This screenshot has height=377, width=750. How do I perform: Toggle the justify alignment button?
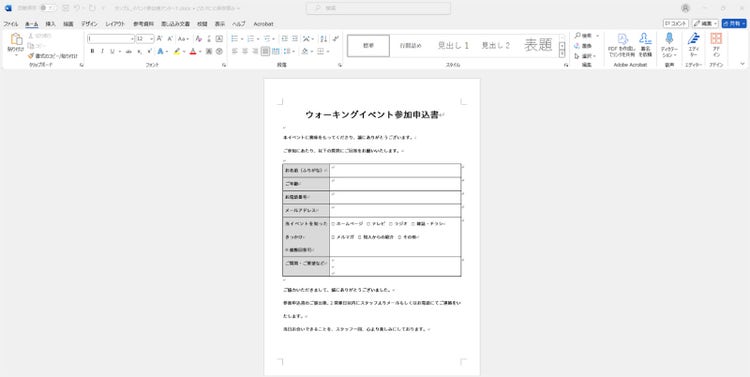[265, 51]
